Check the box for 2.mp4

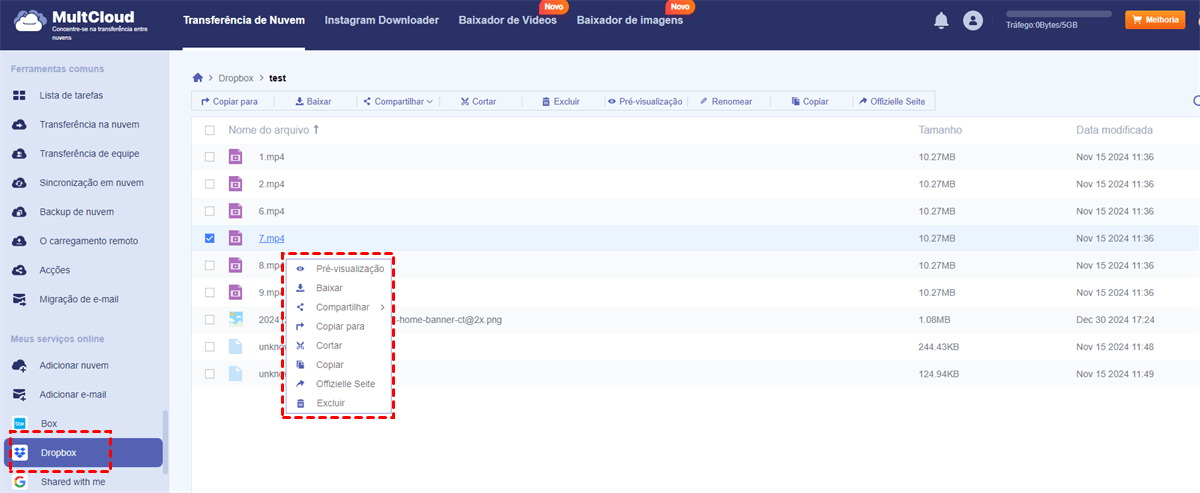tap(209, 184)
